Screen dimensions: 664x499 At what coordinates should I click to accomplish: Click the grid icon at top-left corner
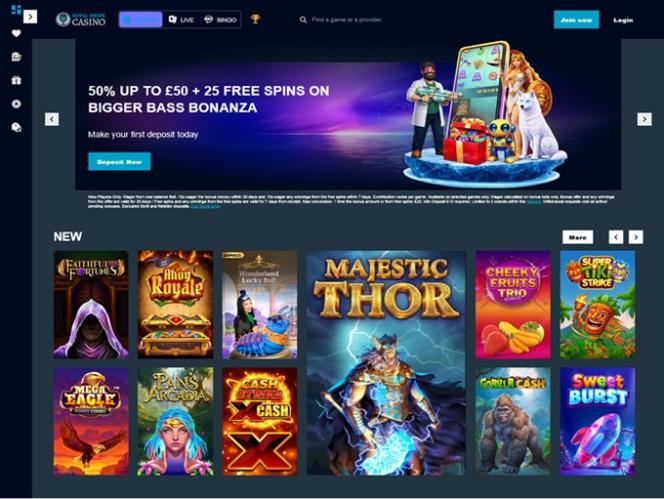point(16,9)
